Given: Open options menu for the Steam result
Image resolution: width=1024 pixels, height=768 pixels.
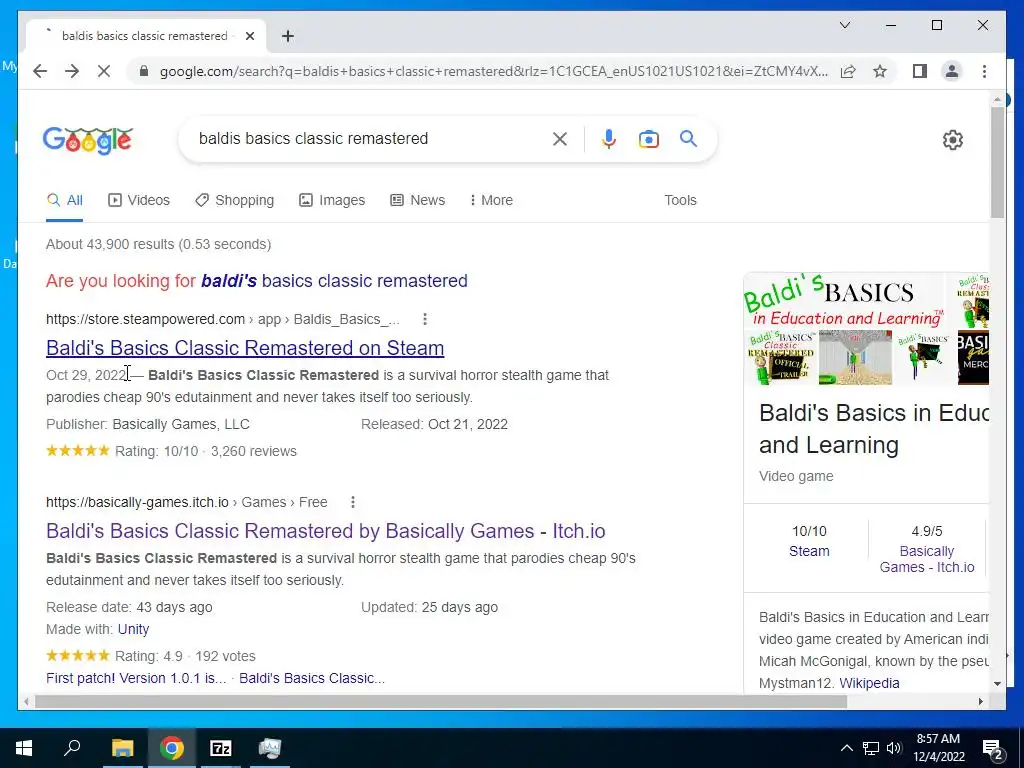Looking at the screenshot, I should pyautogui.click(x=424, y=319).
